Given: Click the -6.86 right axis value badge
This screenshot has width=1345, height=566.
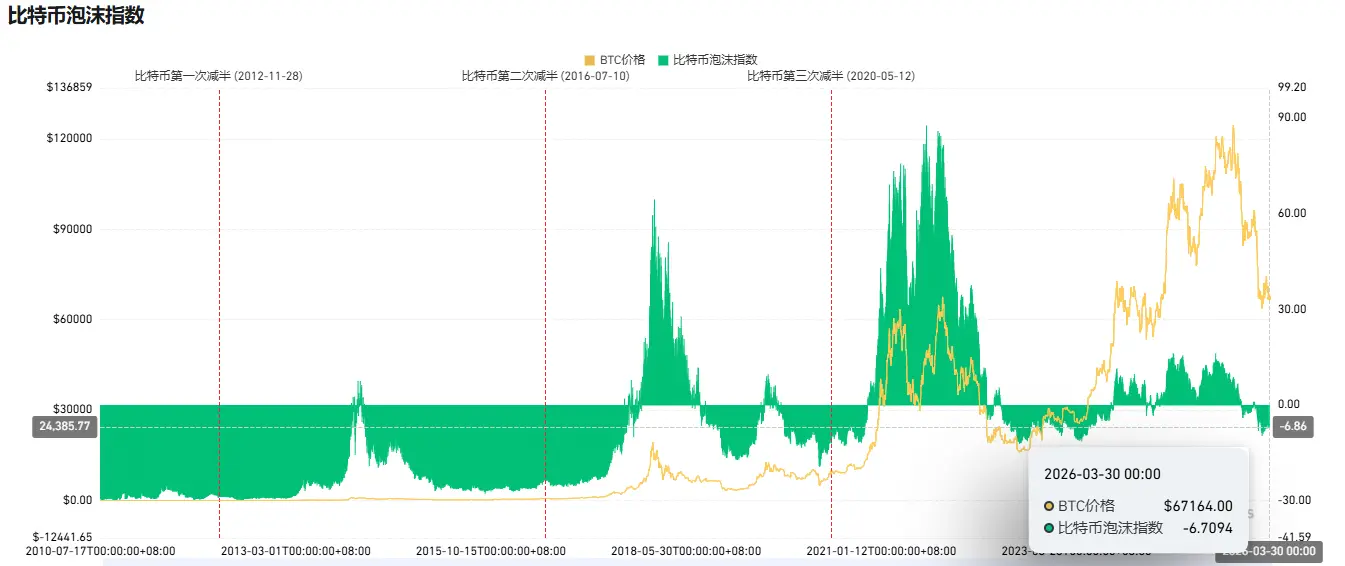Looking at the screenshot, I should click(1291, 426).
